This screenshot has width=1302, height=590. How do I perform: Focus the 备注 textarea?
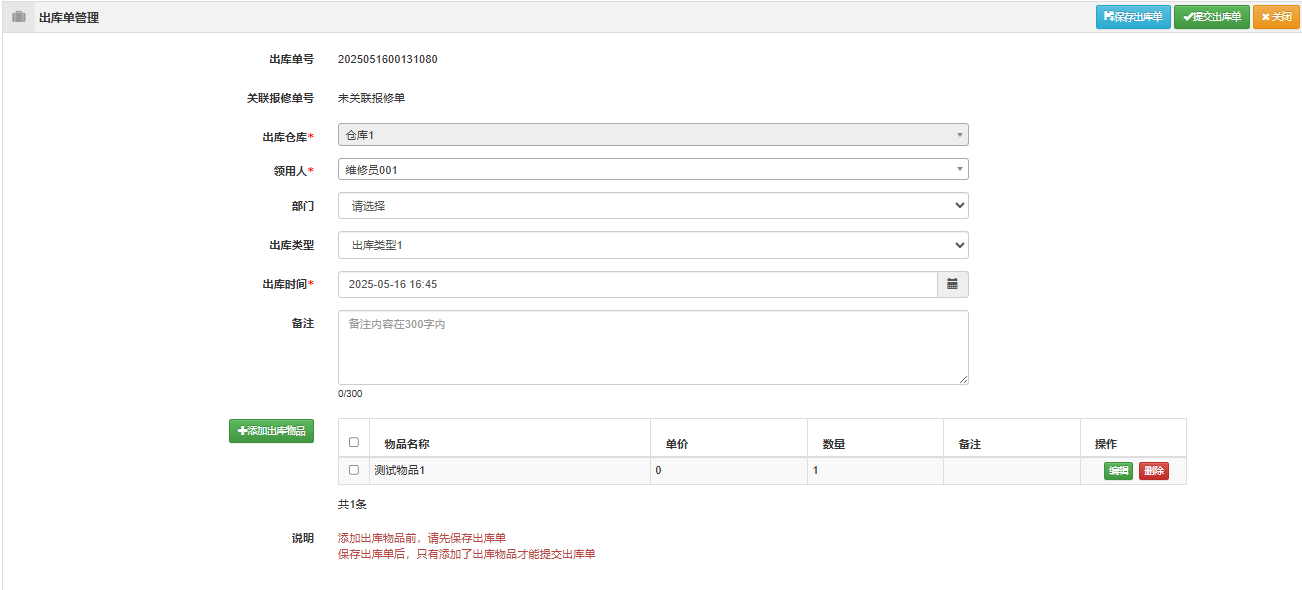(653, 348)
